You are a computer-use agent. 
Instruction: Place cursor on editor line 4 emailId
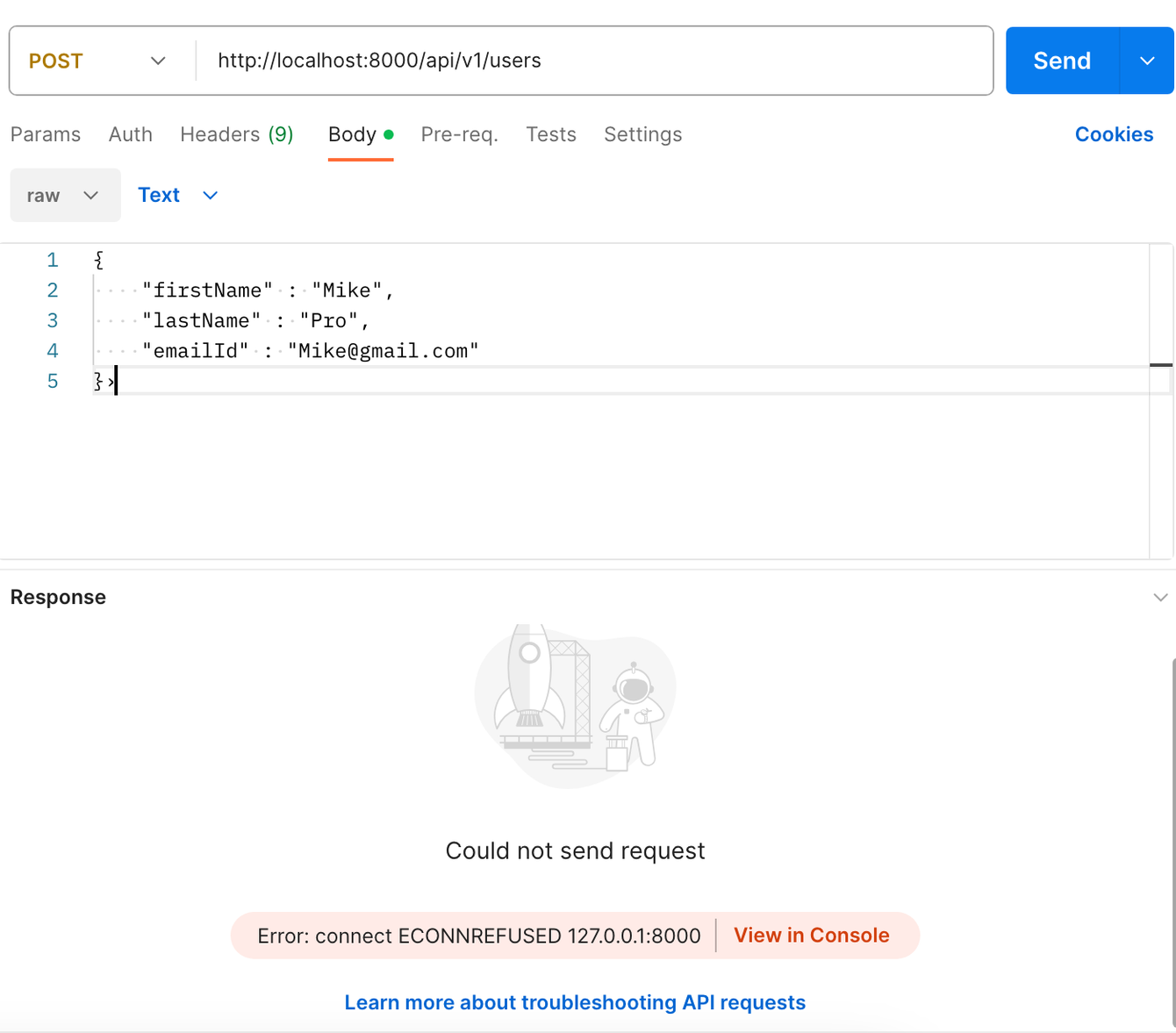[310, 351]
